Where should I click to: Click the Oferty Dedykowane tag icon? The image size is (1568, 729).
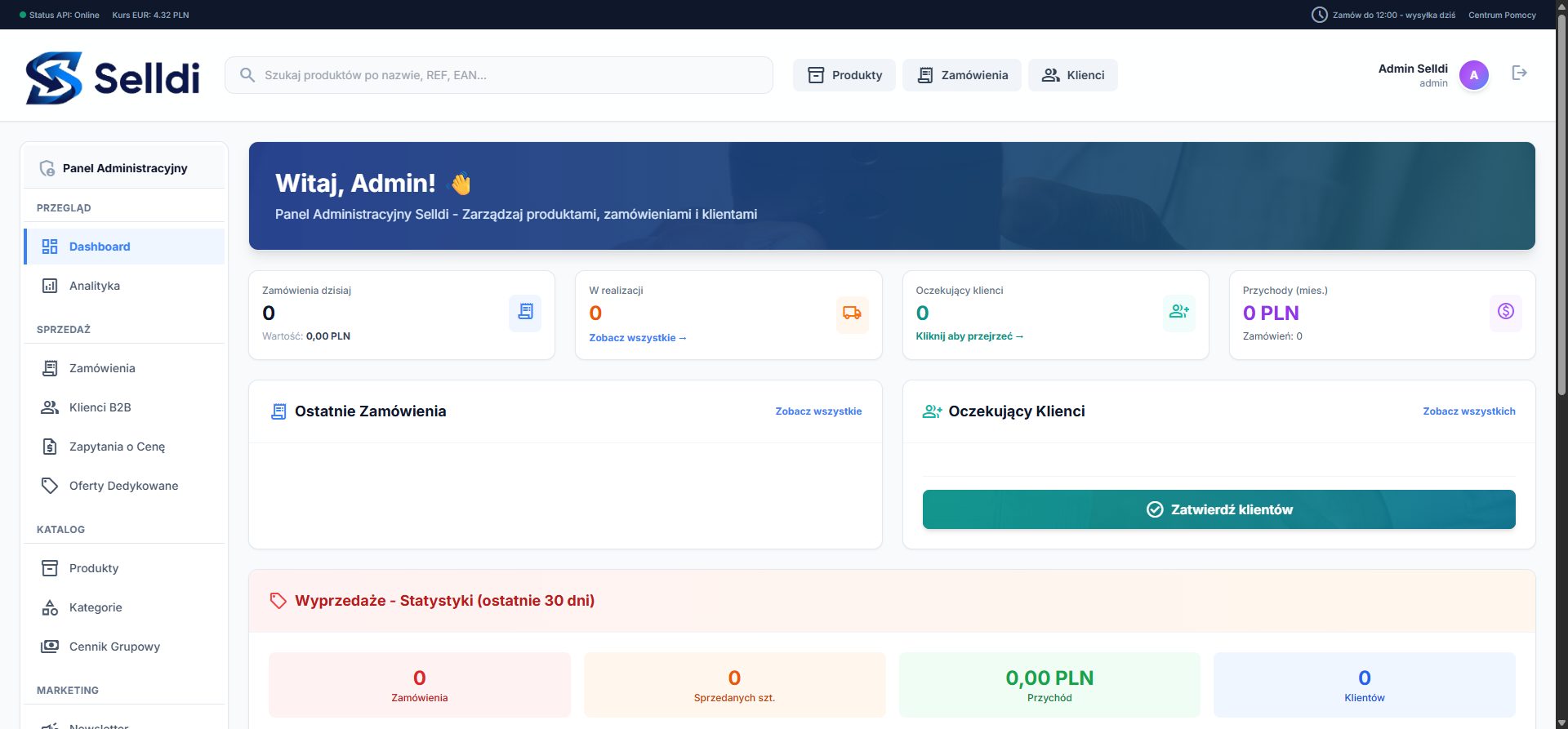50,486
